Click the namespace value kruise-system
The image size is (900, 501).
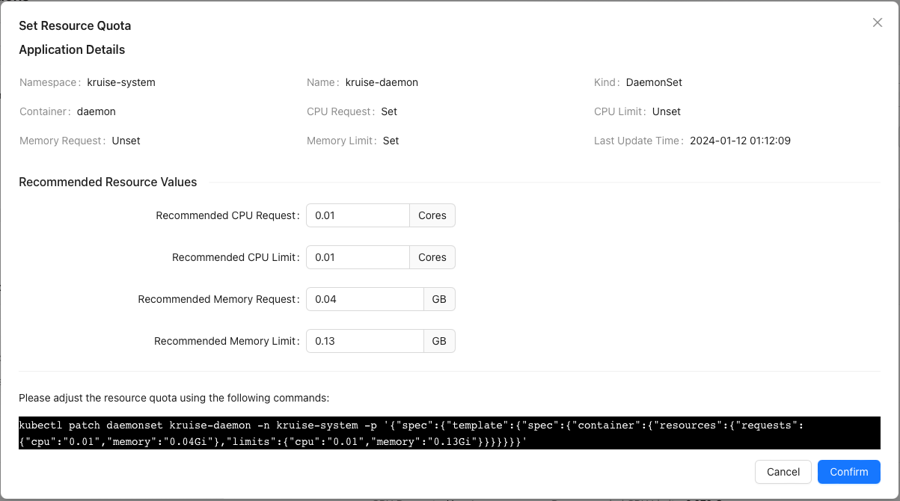pos(121,82)
